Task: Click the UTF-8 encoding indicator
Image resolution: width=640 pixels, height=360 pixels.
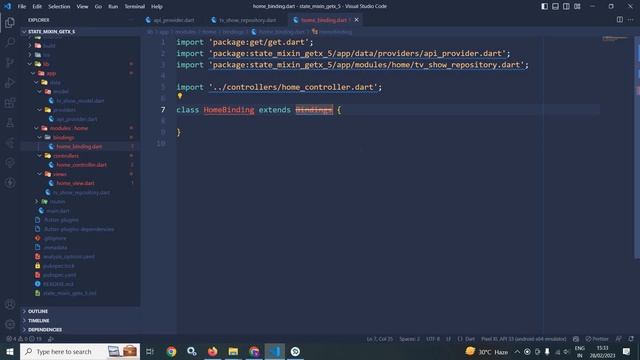Action: [433, 339]
